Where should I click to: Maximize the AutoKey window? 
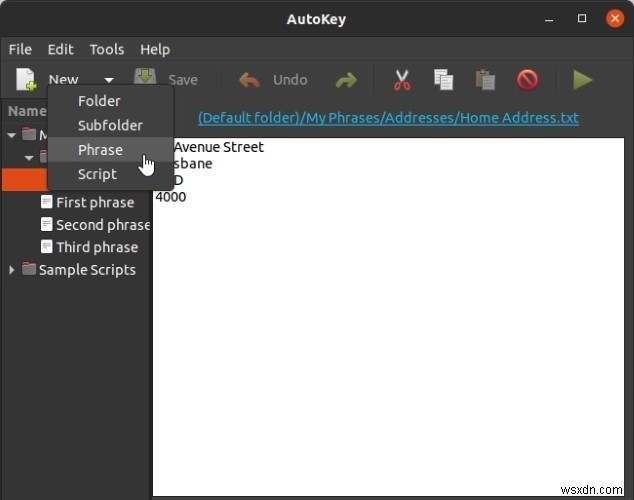coord(582,19)
